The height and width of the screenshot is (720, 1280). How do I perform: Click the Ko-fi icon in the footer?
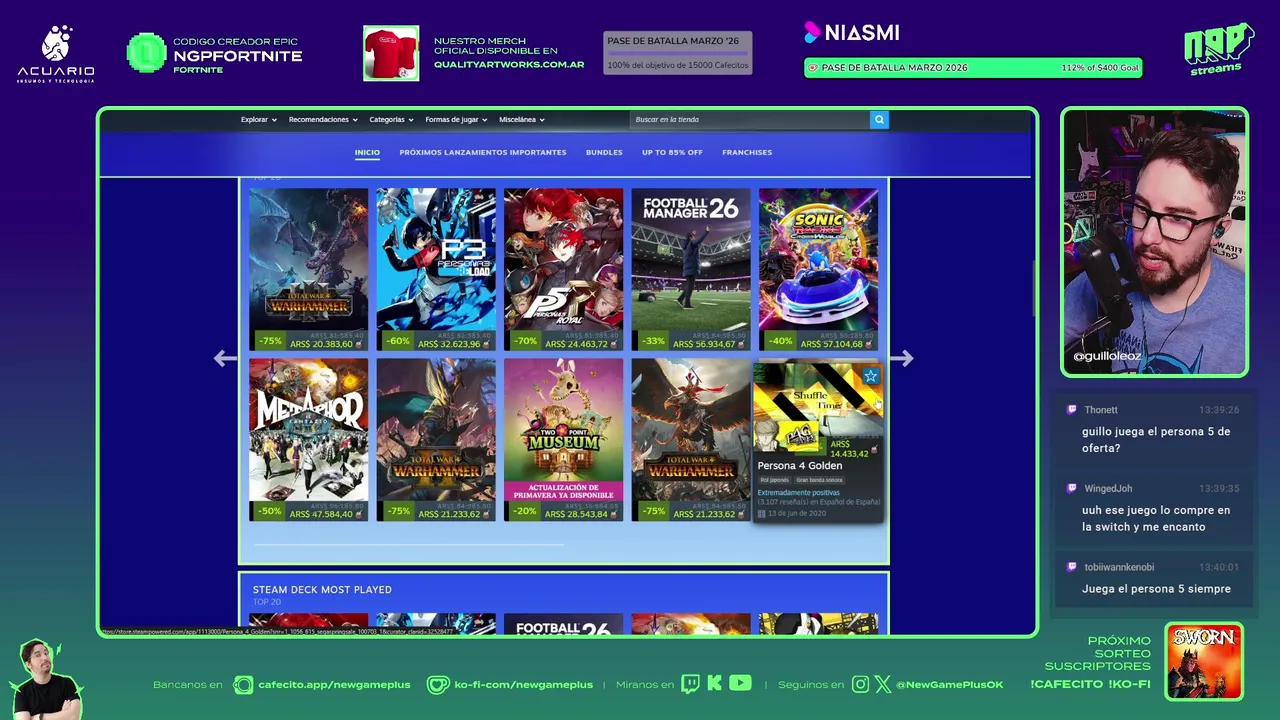(438, 684)
